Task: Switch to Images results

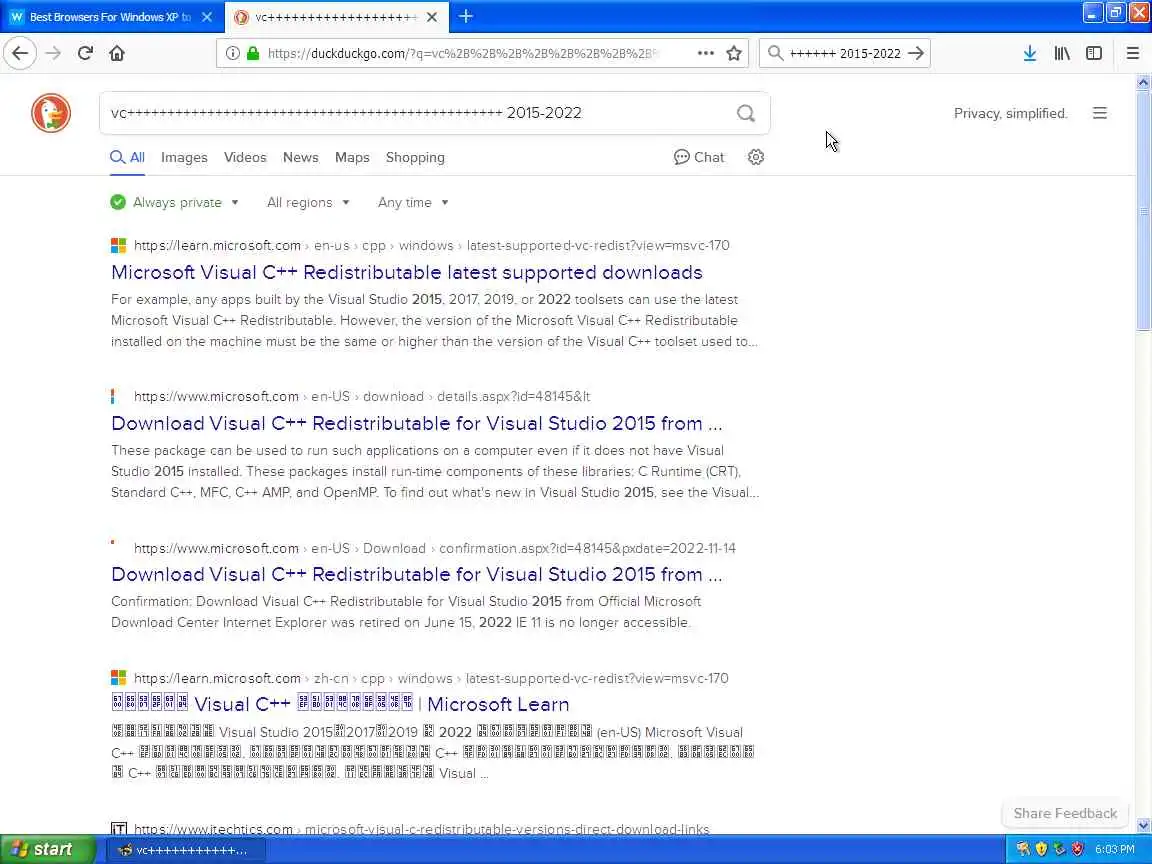Action: [184, 157]
